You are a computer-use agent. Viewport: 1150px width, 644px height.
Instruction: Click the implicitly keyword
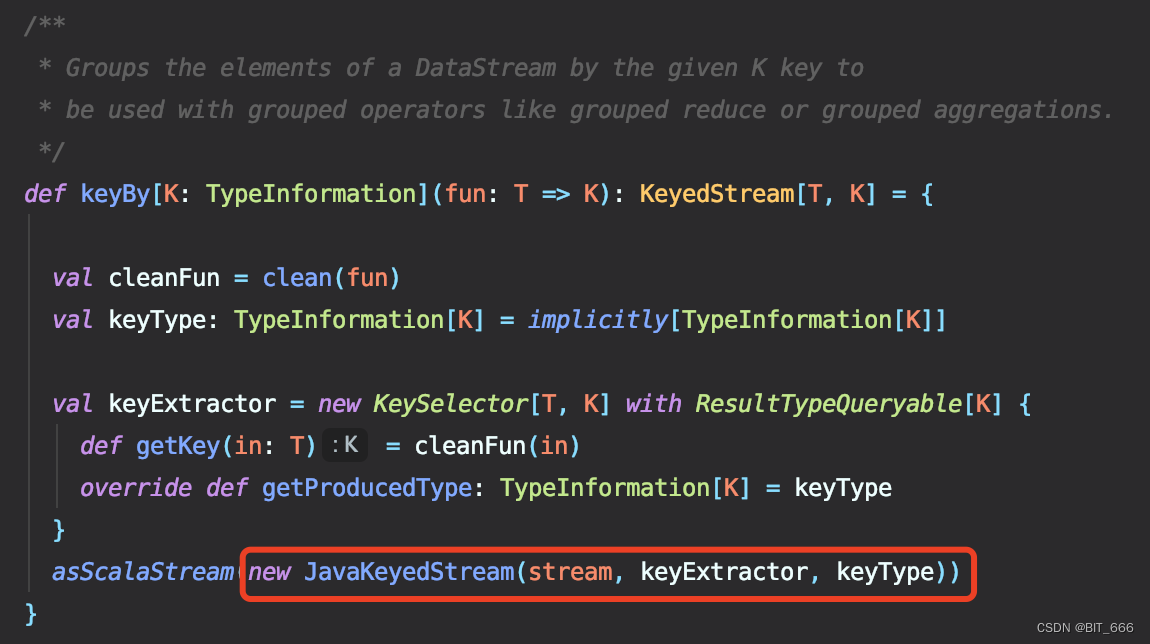597,319
